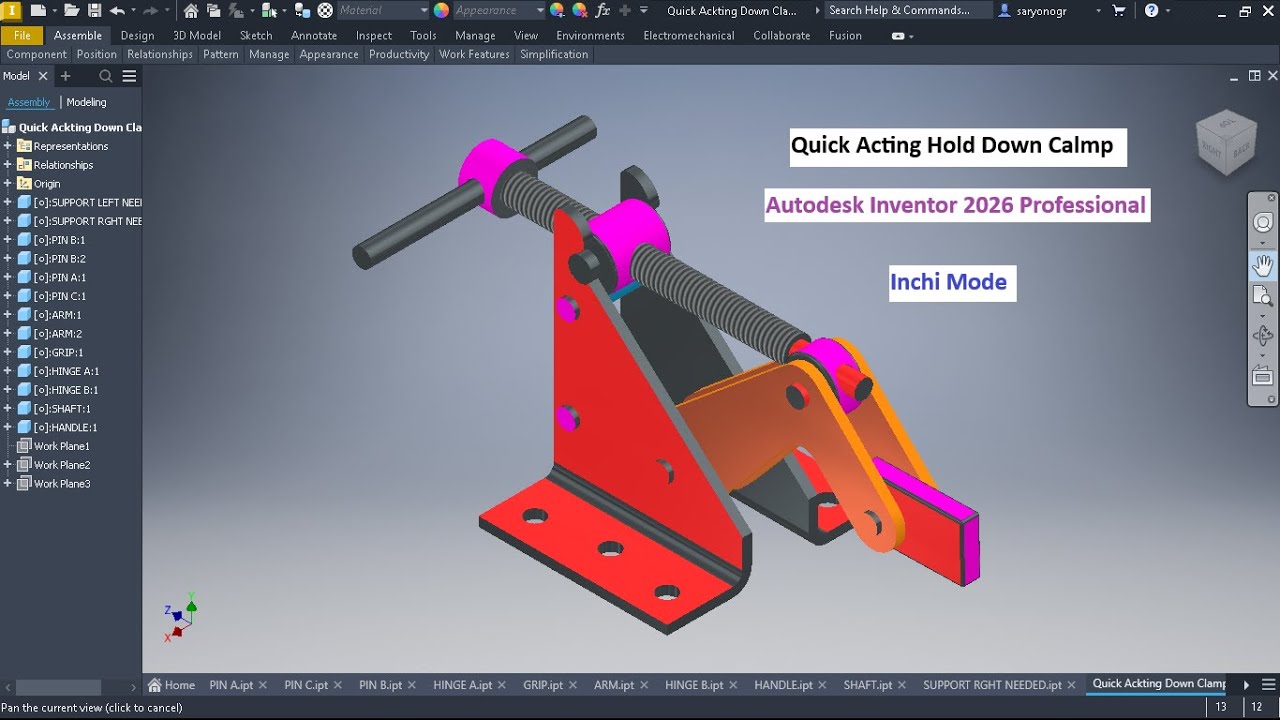Select Assembly view in browser

point(29,102)
